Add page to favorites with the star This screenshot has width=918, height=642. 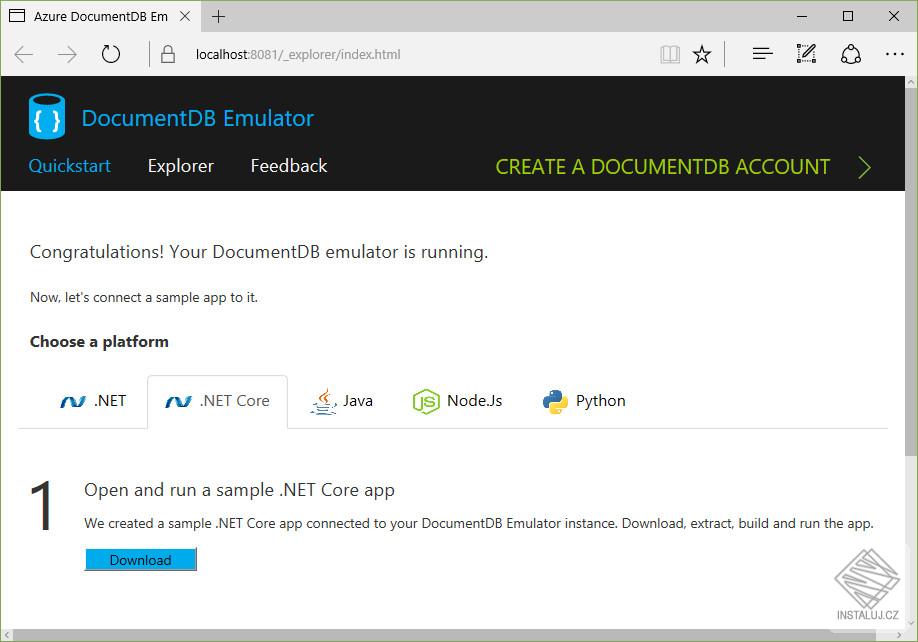(x=702, y=53)
